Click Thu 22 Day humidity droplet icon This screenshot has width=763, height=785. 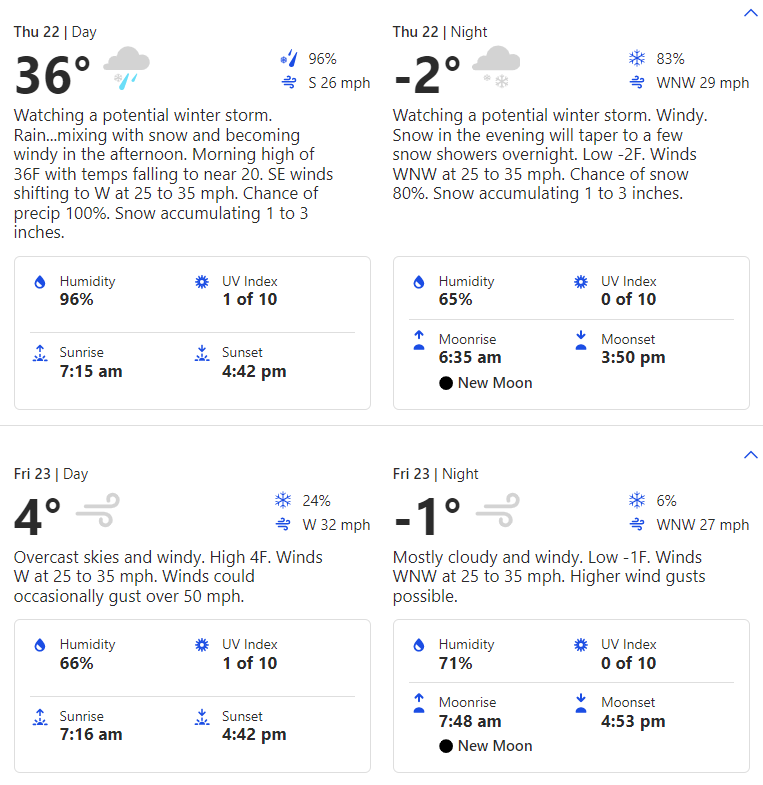[x=40, y=283]
